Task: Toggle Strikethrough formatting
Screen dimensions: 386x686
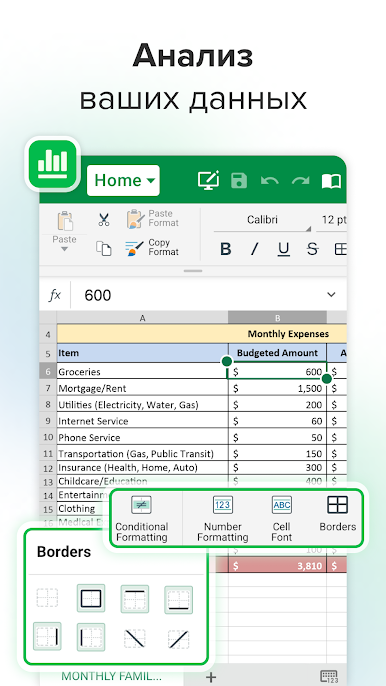Action: (x=312, y=249)
